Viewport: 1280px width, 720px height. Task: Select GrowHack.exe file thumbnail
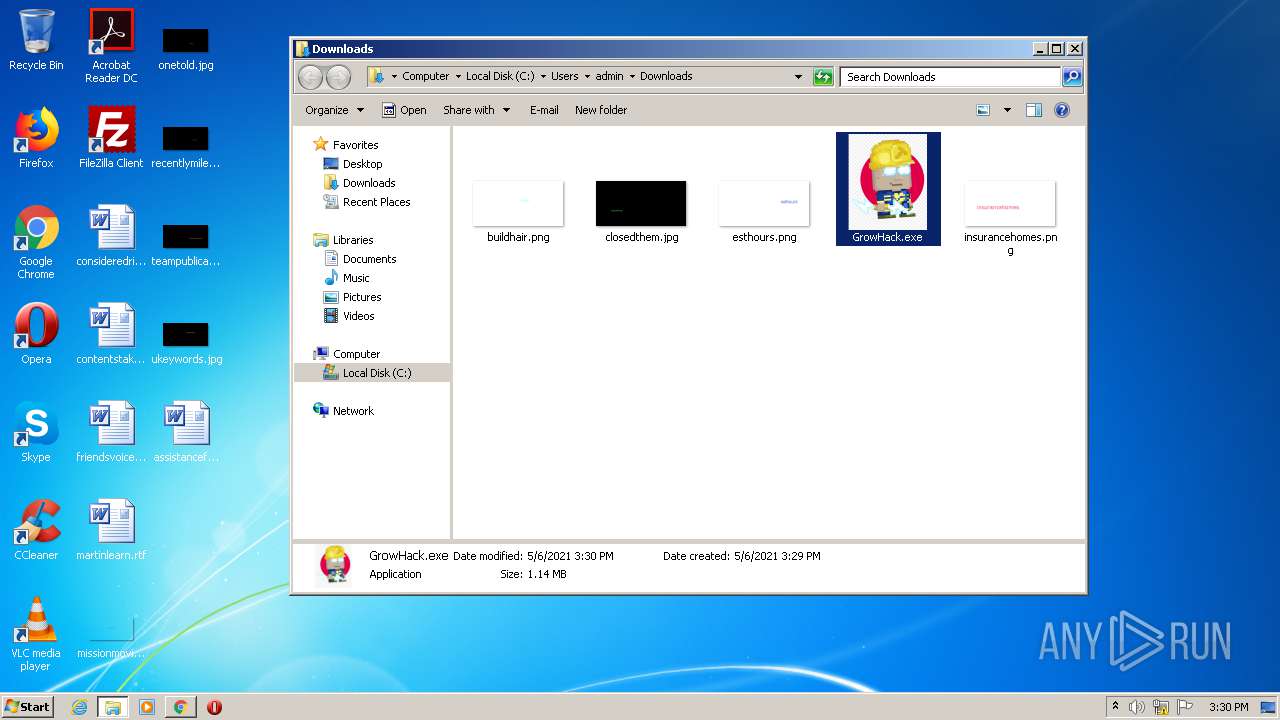coord(888,189)
